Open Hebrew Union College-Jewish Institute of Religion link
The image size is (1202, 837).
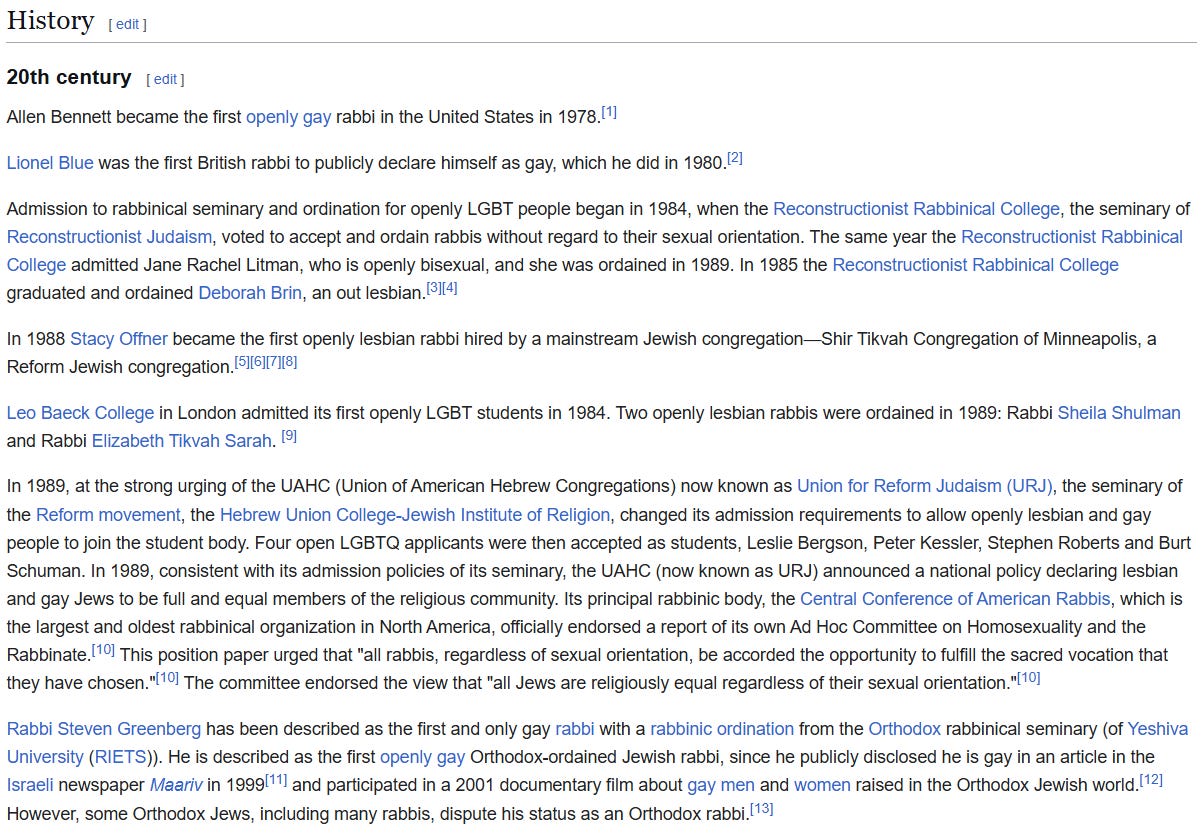click(x=415, y=515)
